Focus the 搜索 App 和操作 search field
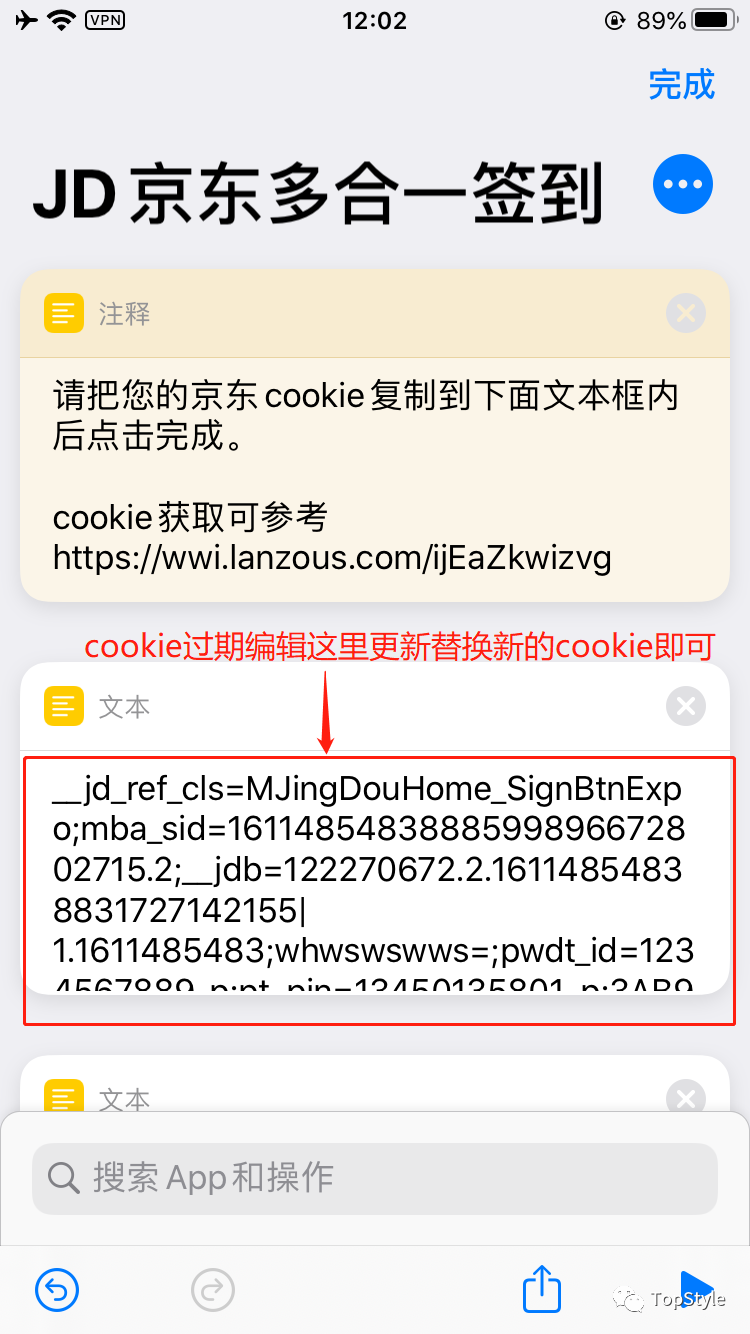Screen dimensions: 750x1334 [x=375, y=1178]
